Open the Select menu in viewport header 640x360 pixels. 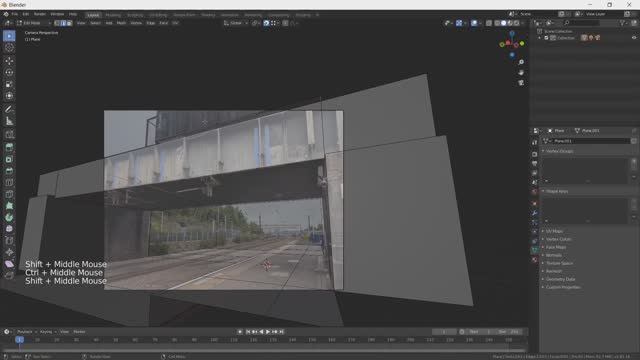point(95,23)
